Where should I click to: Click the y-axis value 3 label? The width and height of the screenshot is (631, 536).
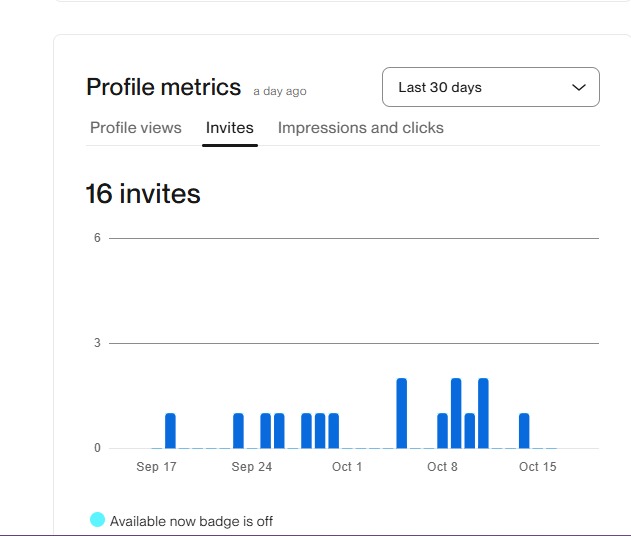97,343
